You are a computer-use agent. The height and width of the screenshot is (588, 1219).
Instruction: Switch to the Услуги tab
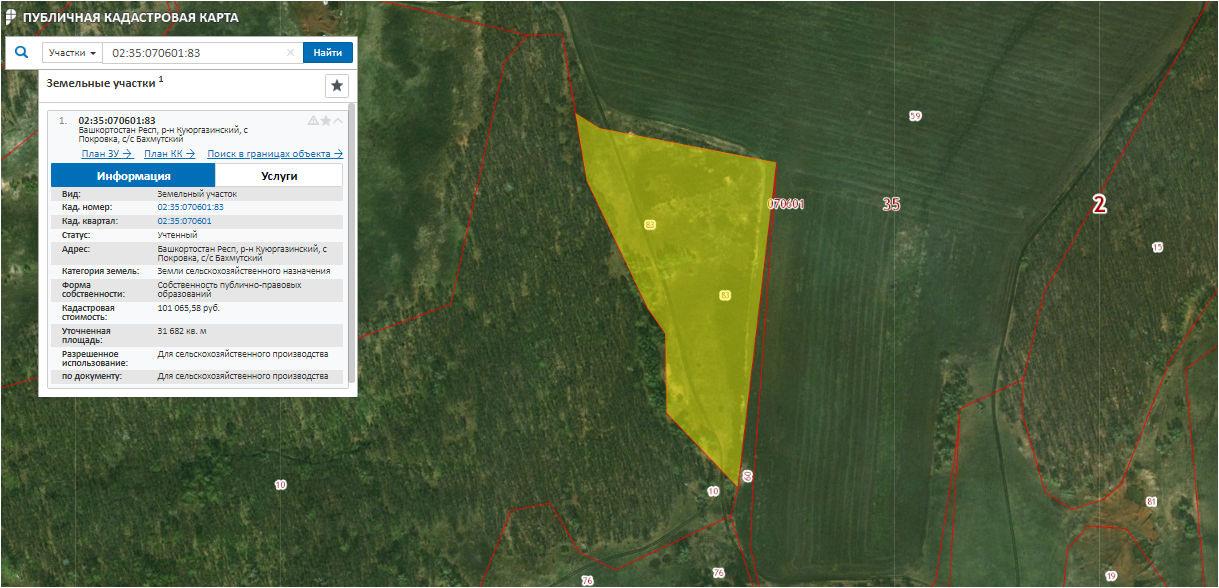coord(279,176)
